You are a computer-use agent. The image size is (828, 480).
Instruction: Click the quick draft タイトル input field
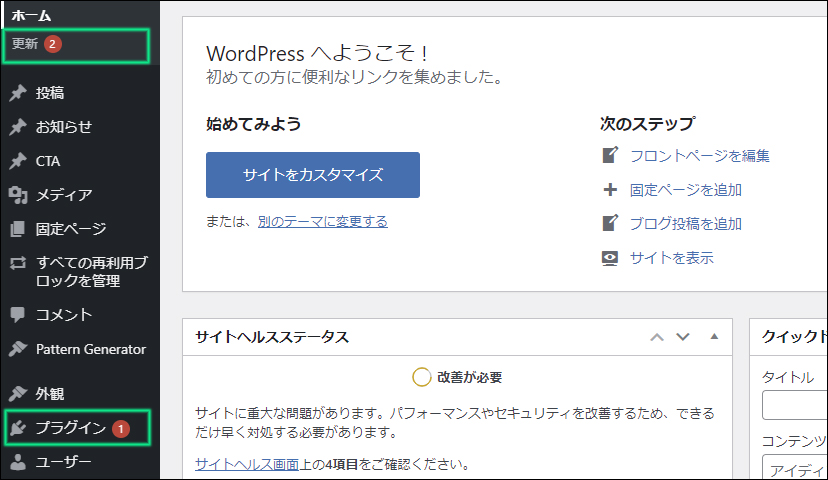pyautogui.click(x=795, y=405)
